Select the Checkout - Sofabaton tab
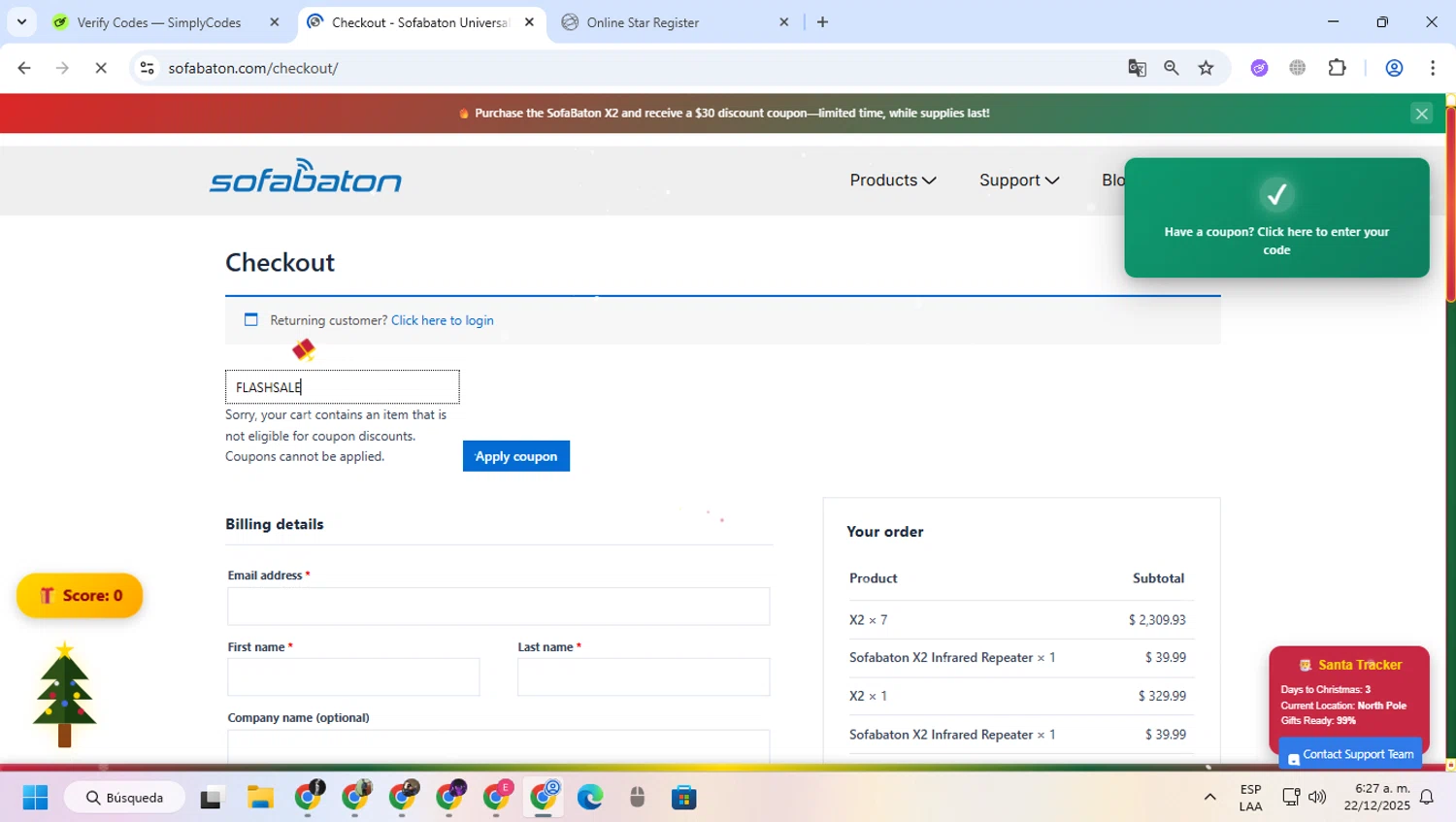 [x=420, y=22]
